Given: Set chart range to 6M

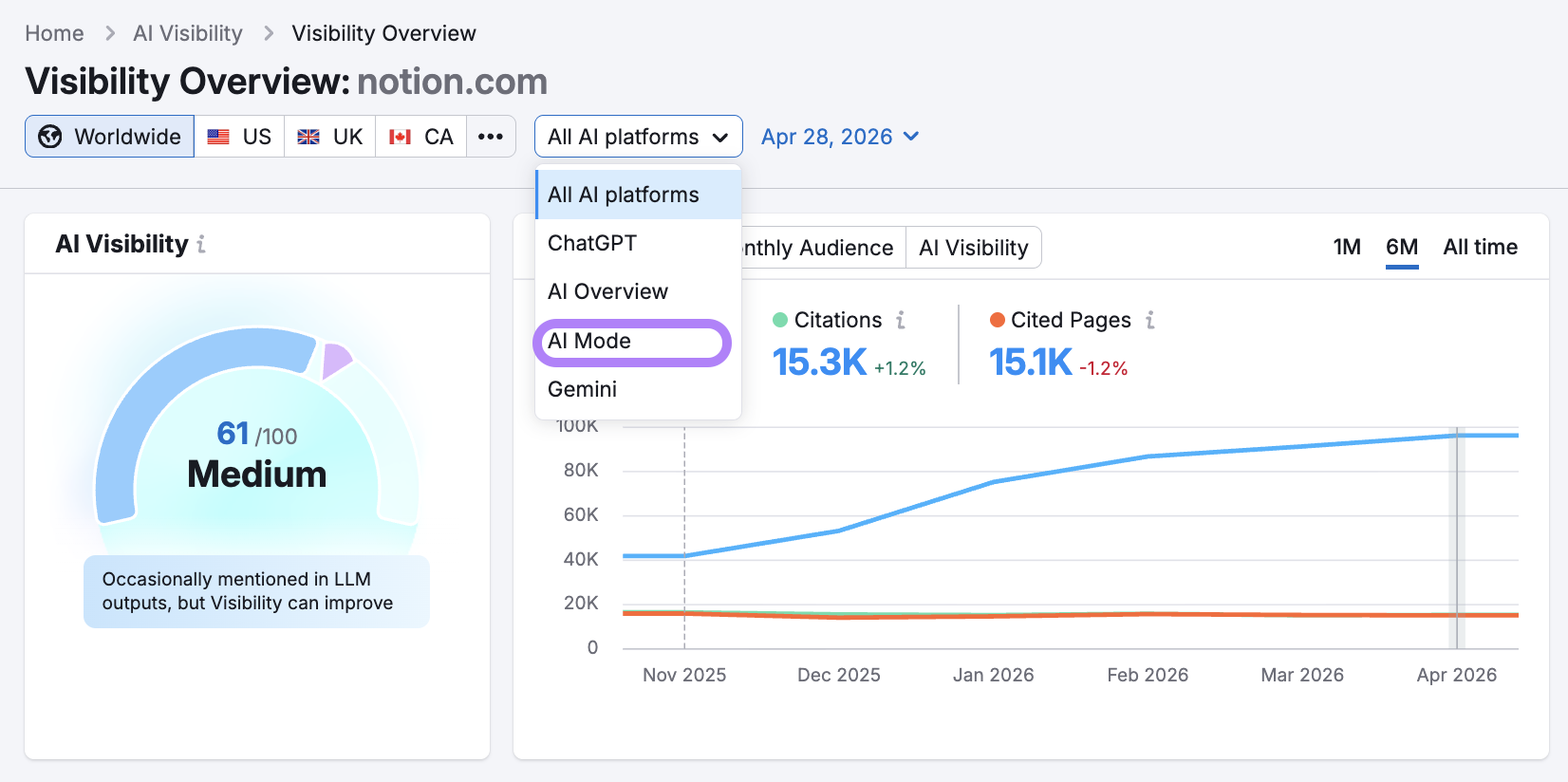Looking at the screenshot, I should click(x=1402, y=248).
